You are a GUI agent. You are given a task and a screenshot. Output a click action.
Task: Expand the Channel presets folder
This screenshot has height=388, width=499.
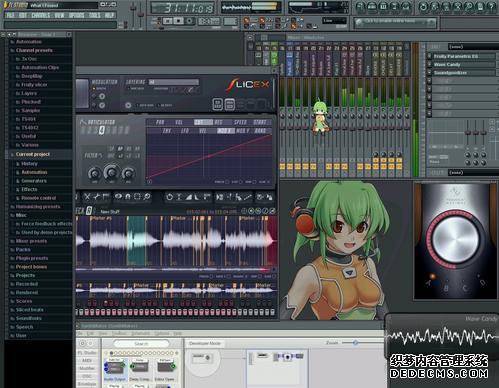(x=34, y=50)
